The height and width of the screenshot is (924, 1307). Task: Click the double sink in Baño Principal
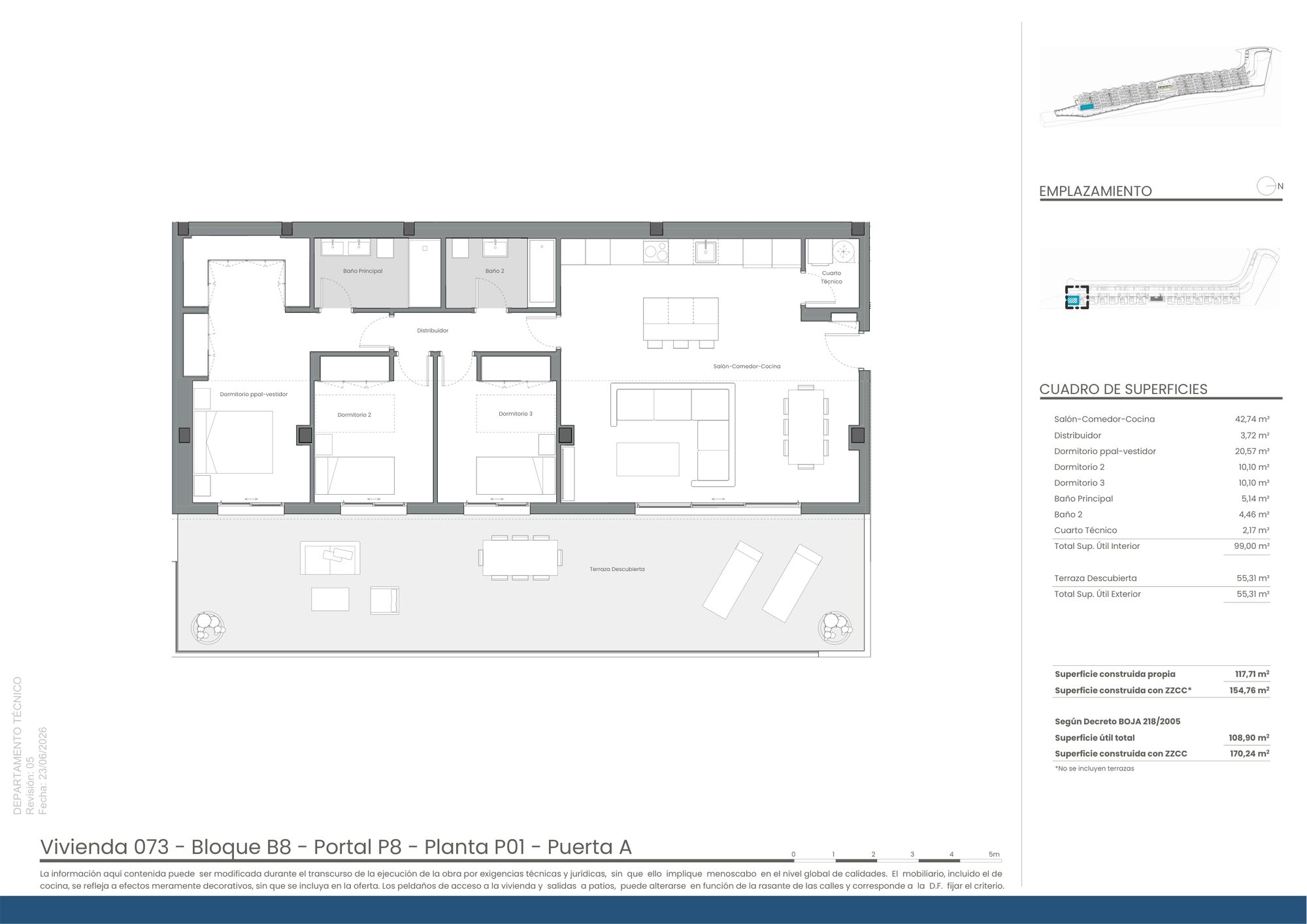point(346,248)
